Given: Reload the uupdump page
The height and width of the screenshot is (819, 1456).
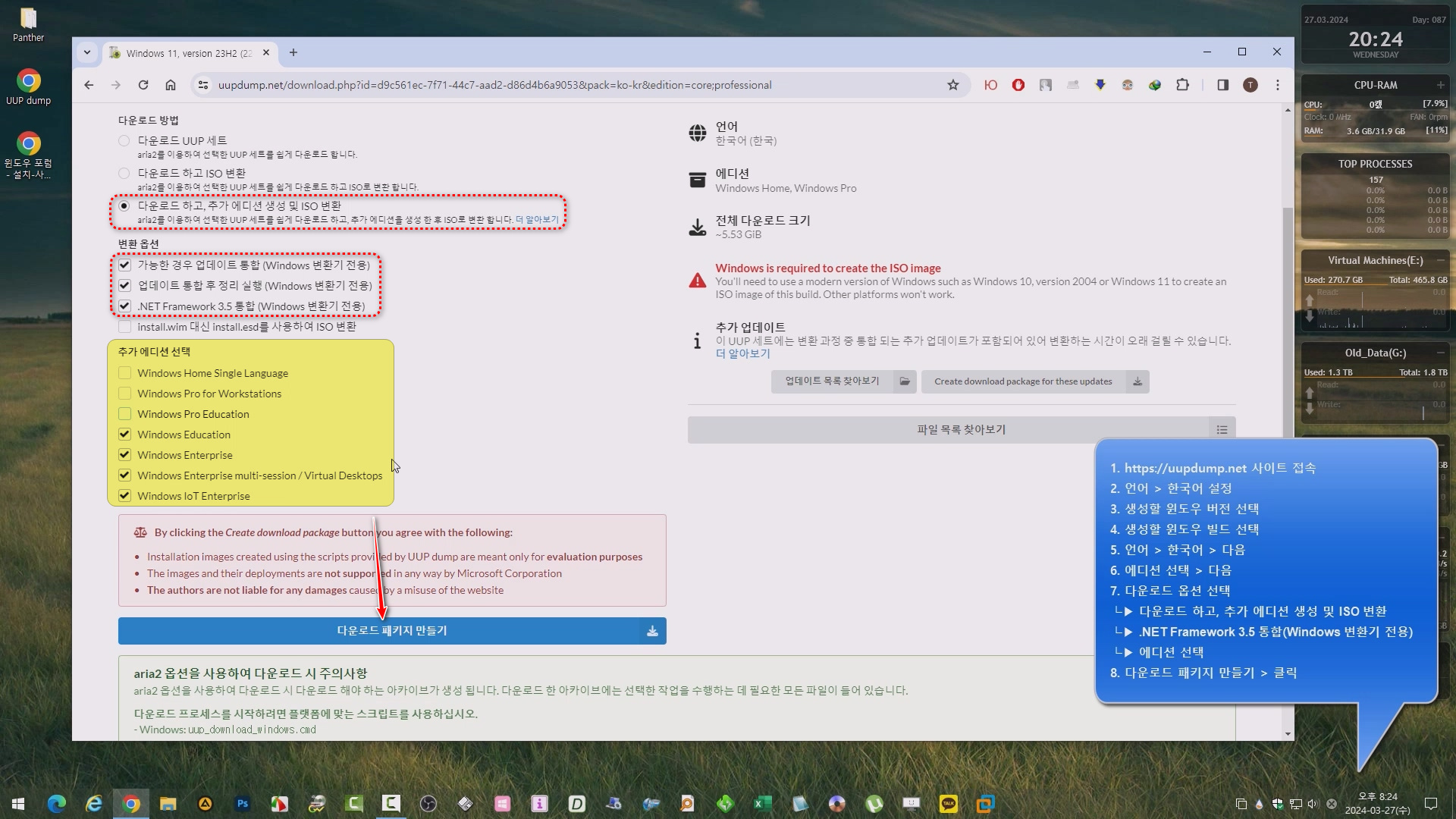Looking at the screenshot, I should [x=143, y=85].
